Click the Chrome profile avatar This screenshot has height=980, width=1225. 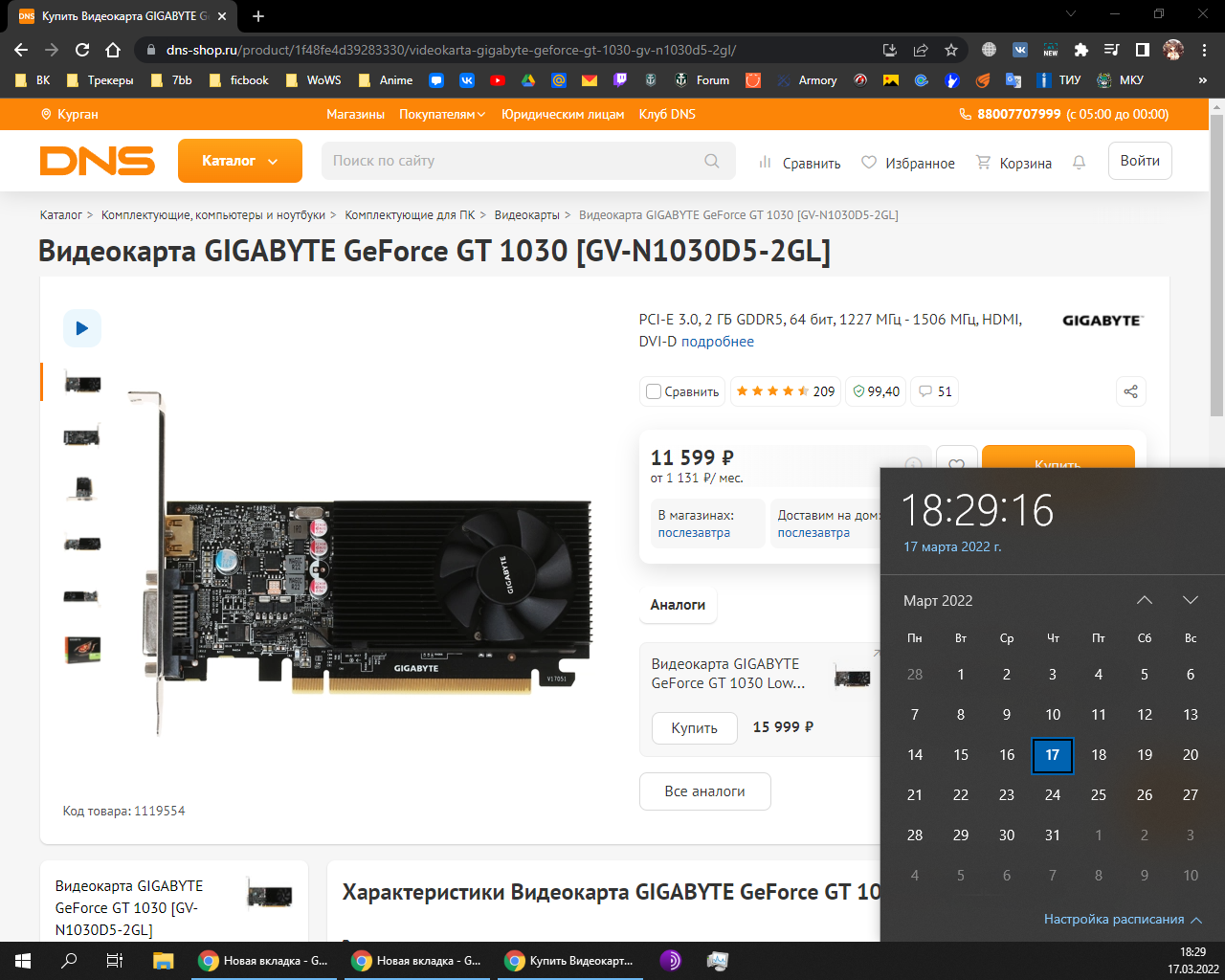point(1173,50)
